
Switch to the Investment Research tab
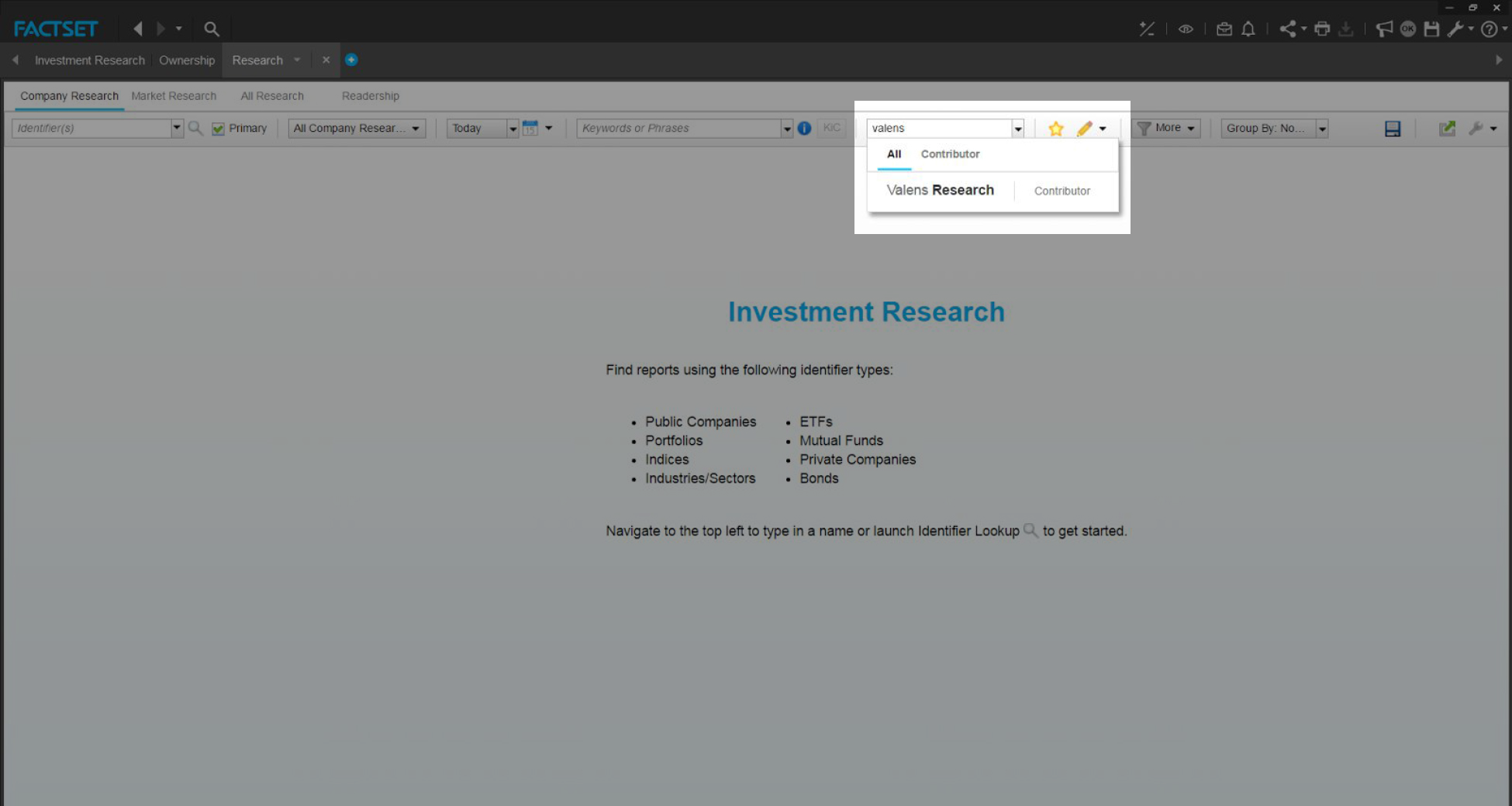point(90,60)
